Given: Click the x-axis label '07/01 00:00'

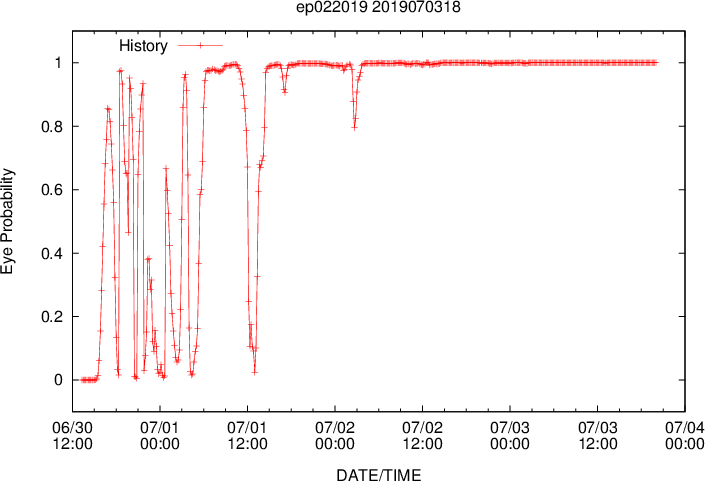Looking at the screenshot, I should pos(160,436).
